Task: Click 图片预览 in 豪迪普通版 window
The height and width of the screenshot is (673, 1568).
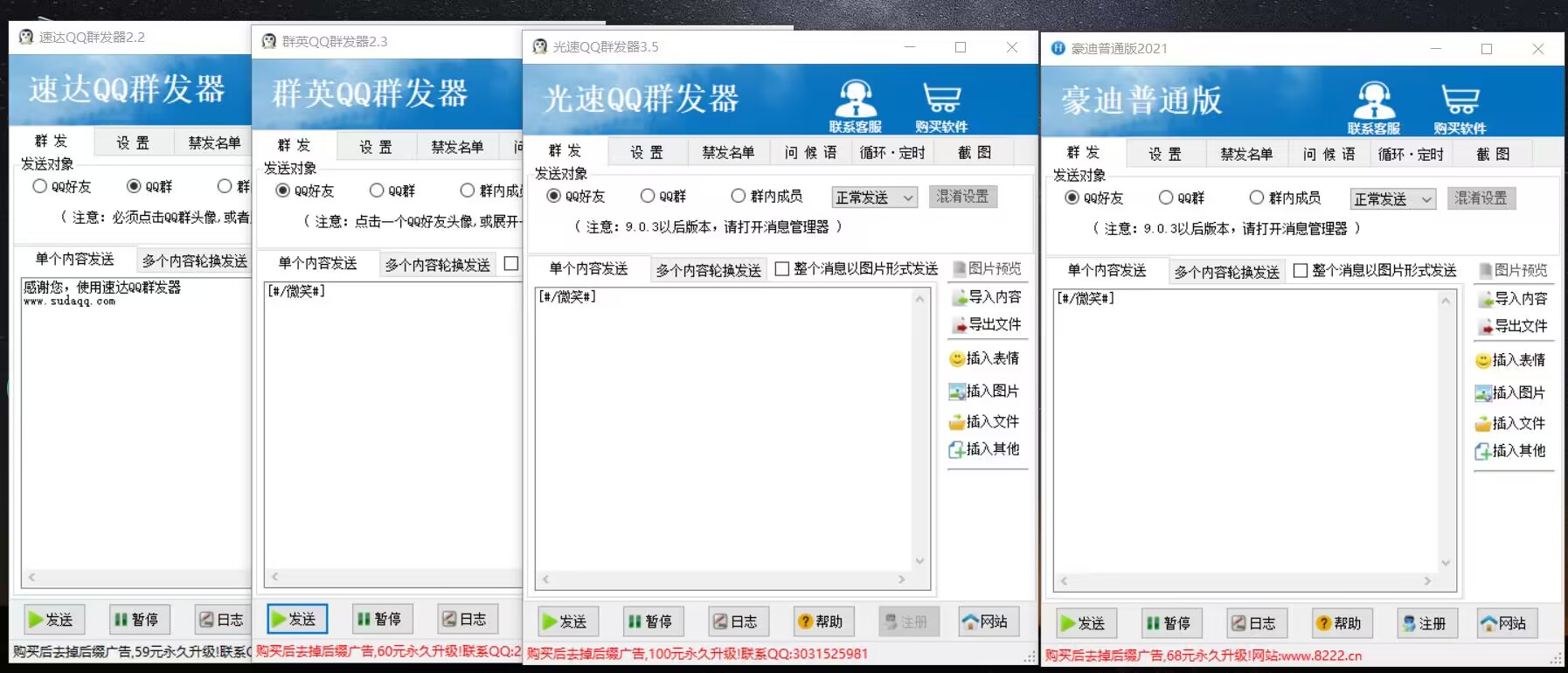Action: pos(1514,270)
